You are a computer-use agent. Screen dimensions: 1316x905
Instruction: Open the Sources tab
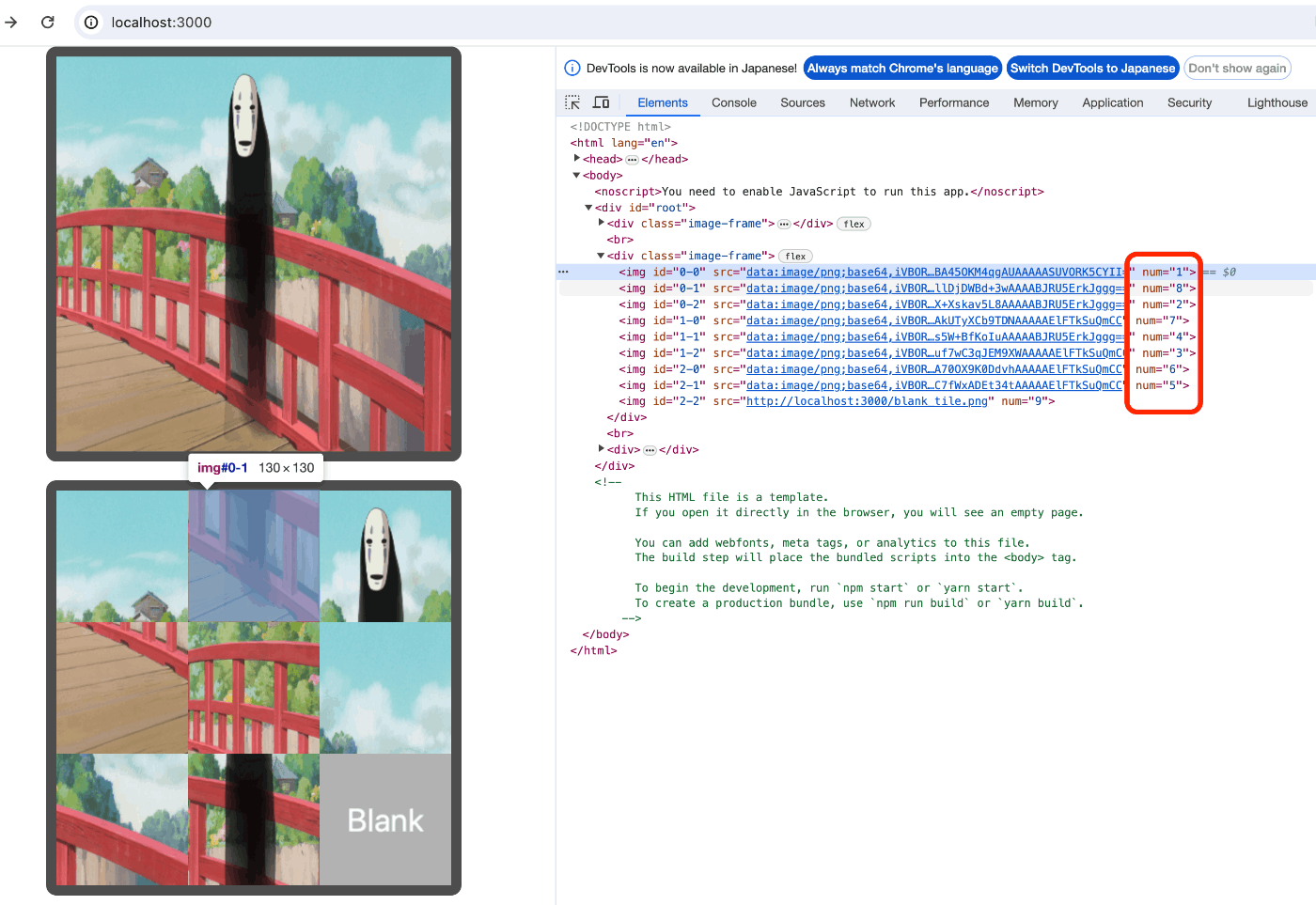click(x=803, y=102)
